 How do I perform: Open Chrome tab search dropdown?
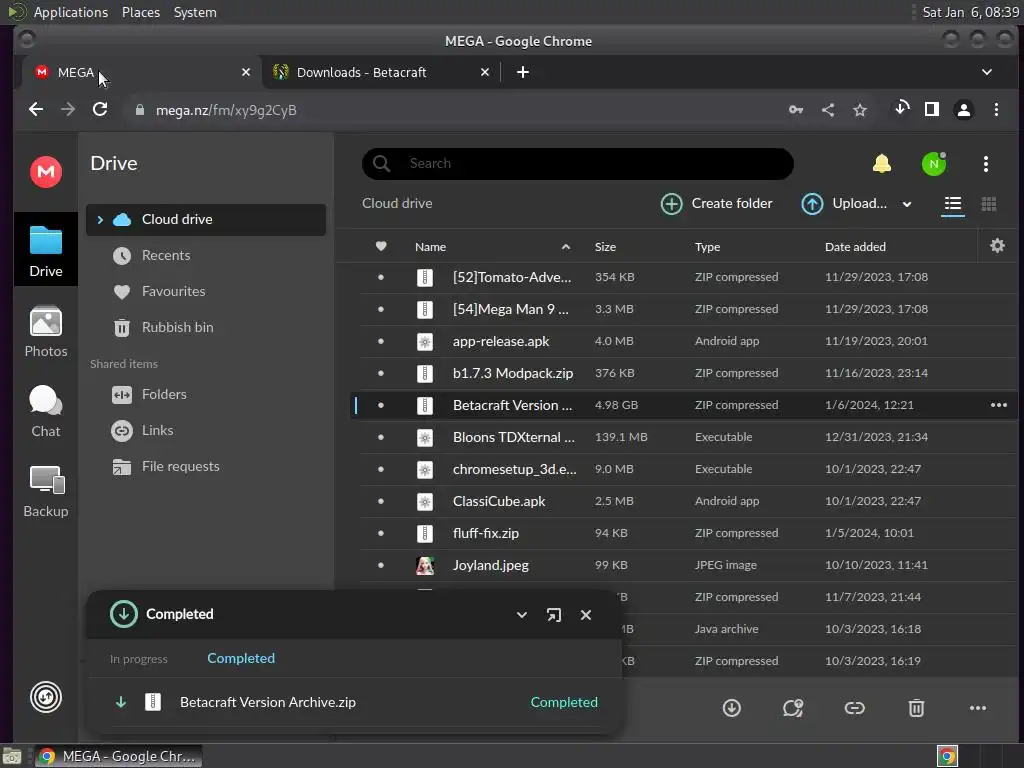[987, 72]
